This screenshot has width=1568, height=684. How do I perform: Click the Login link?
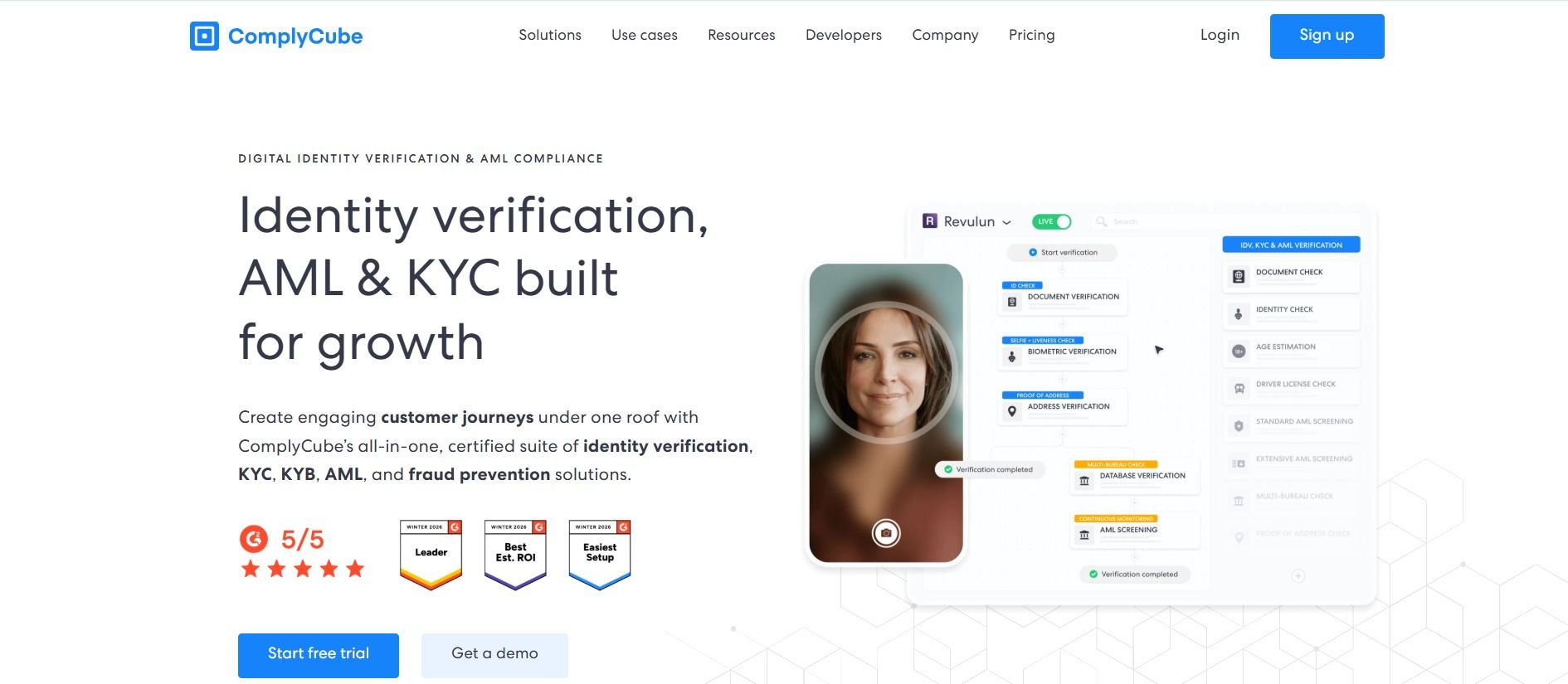click(1220, 35)
